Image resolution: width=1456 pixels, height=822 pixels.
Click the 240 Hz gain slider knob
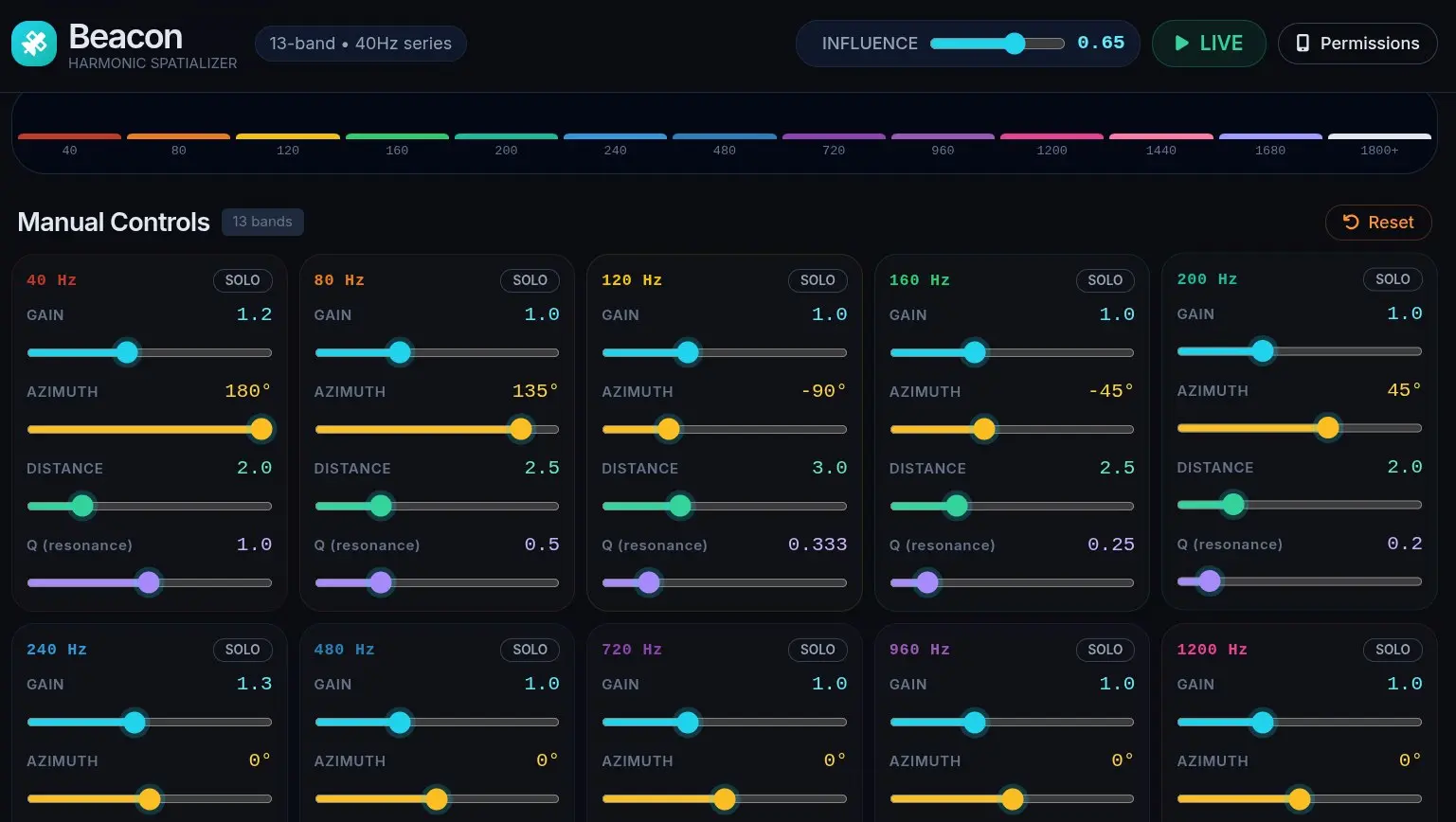pyautogui.click(x=135, y=723)
